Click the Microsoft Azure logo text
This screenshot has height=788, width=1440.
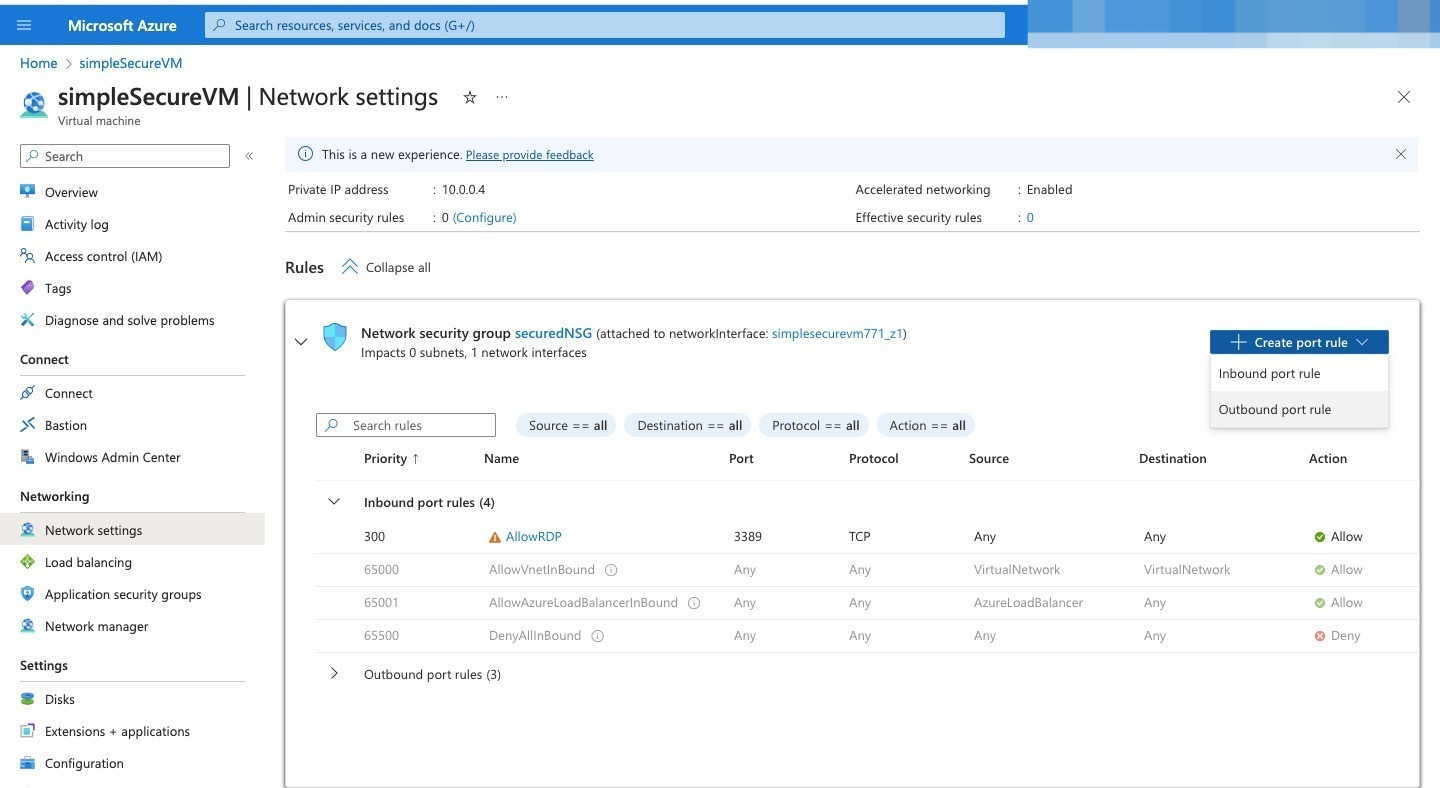122,25
